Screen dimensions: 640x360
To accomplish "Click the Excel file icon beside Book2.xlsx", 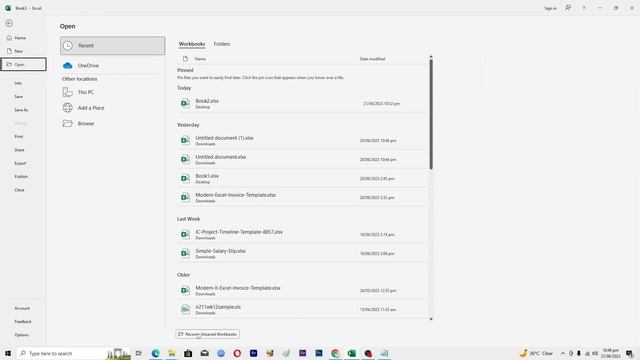I will [185, 104].
